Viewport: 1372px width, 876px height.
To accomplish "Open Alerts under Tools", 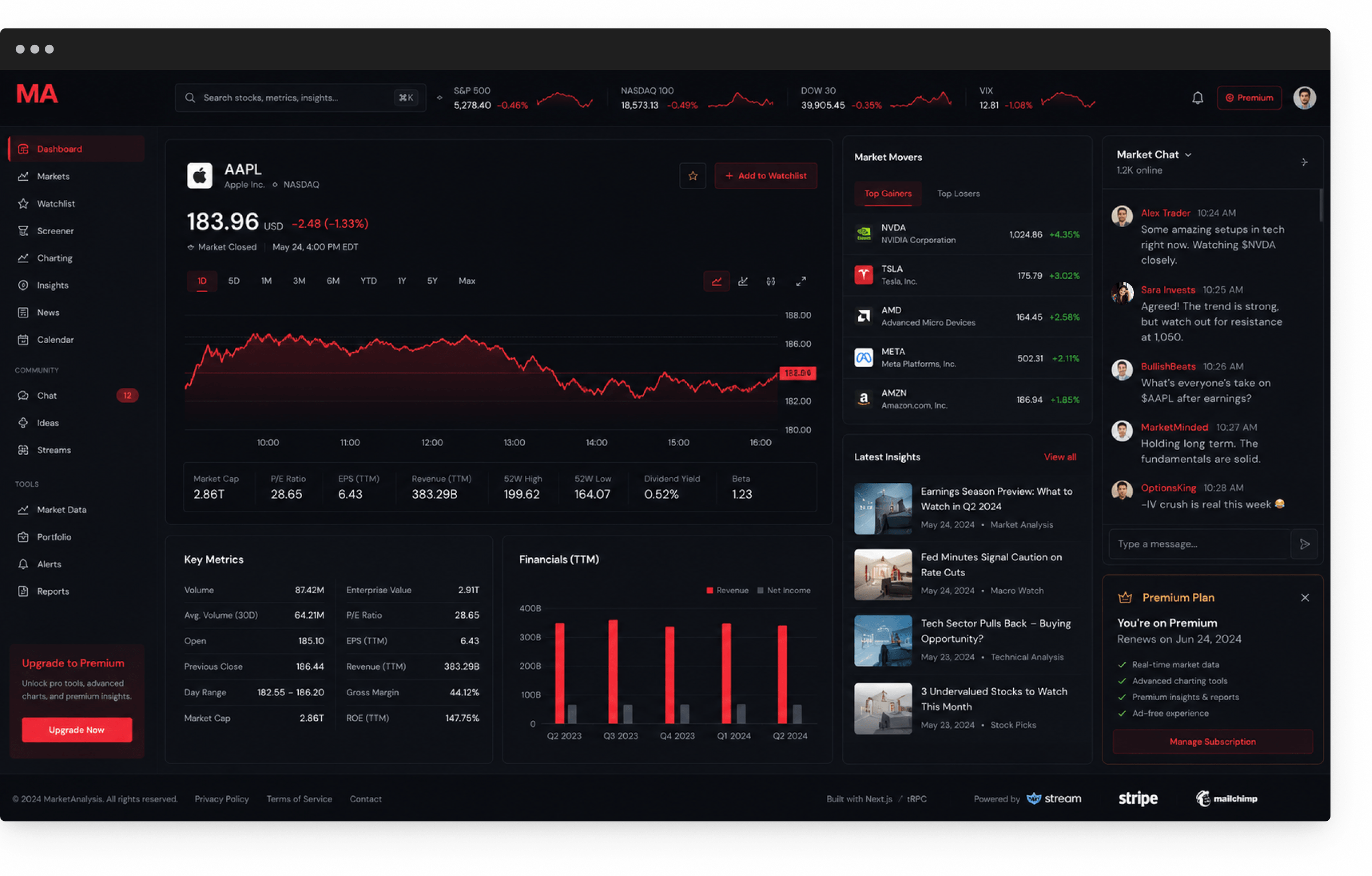I will pyautogui.click(x=77, y=565).
